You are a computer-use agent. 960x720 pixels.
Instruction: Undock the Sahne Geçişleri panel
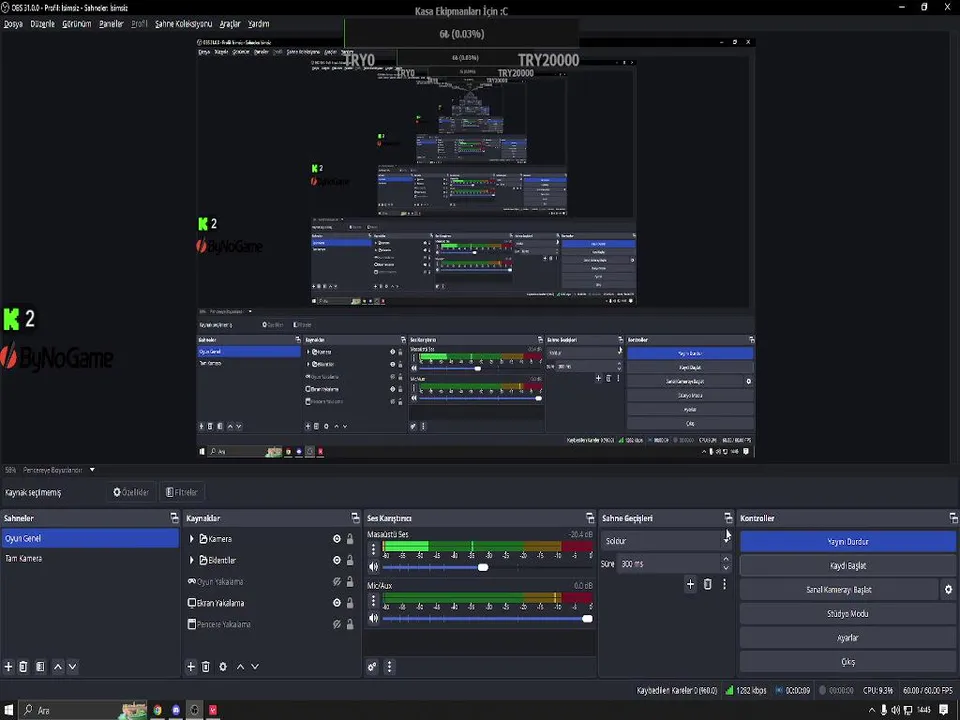(x=728, y=518)
